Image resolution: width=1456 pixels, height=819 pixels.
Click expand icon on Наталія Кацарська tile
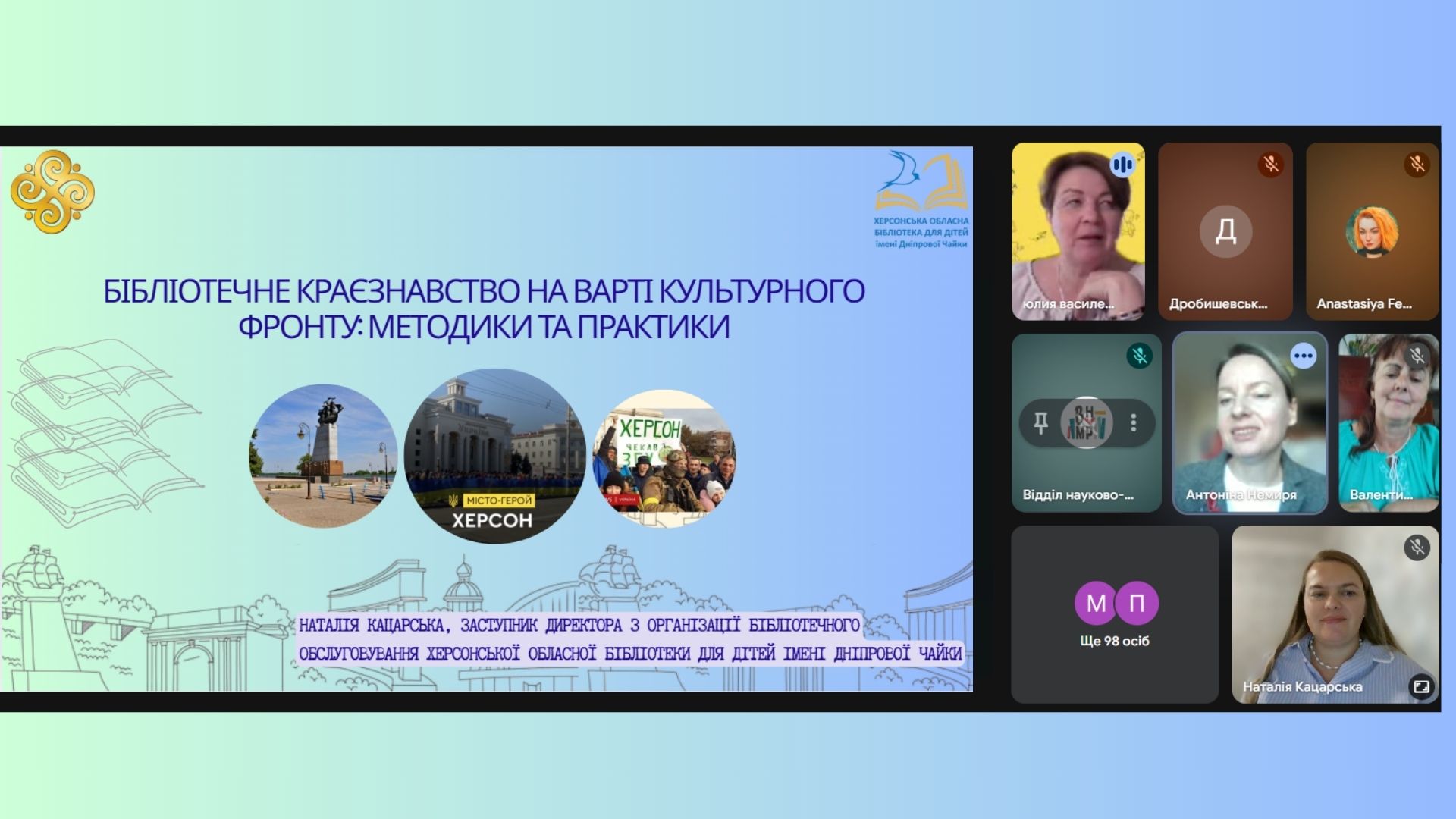(x=1420, y=686)
